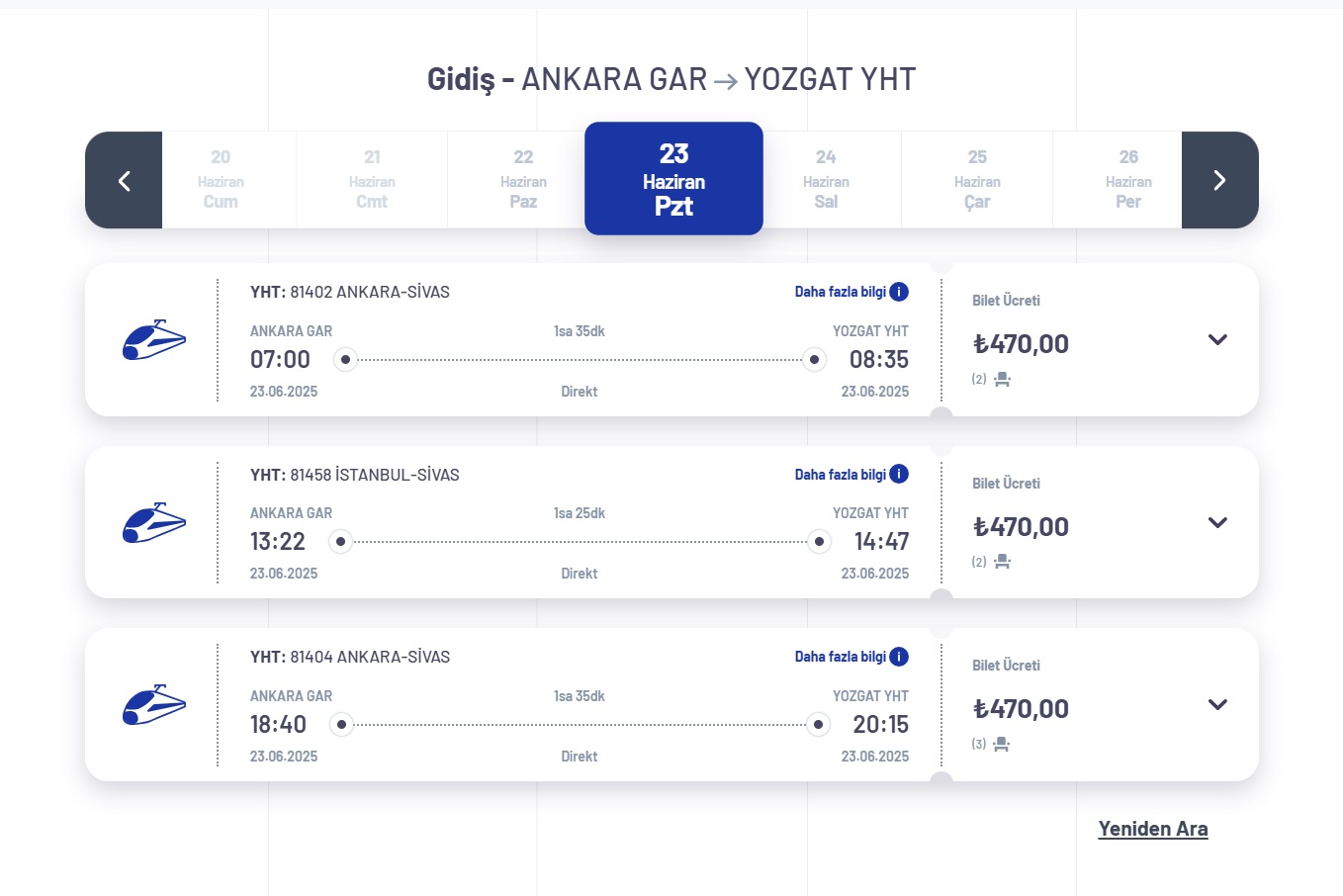Select the 22 Haziran Paz date tab
This screenshot has height=896, width=1343.
click(523, 180)
